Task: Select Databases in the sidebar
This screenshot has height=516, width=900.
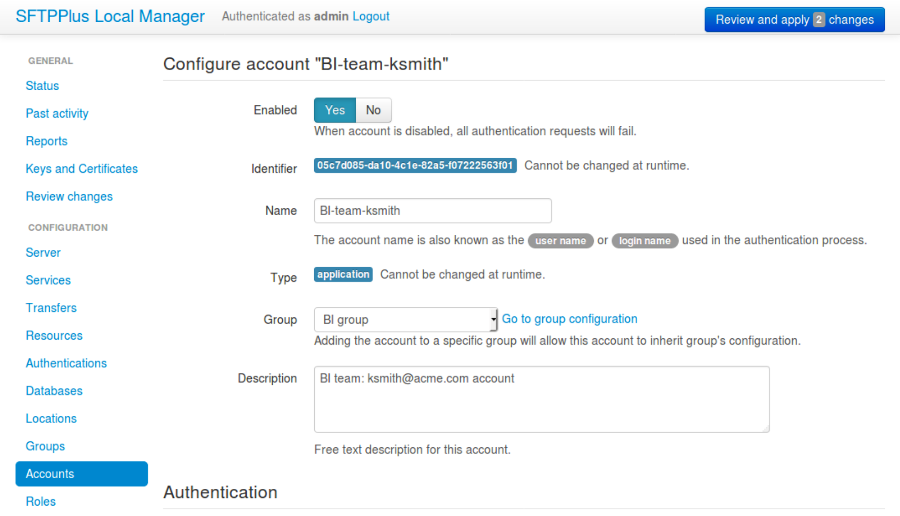Action: click(x=54, y=391)
